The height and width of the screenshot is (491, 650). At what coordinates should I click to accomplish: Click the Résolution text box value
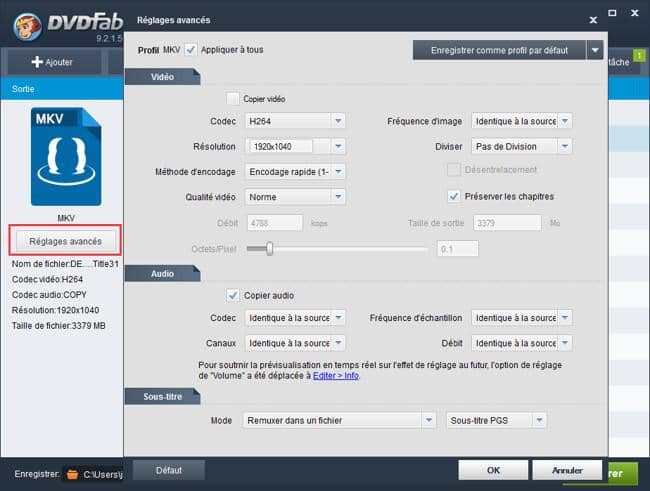(280, 146)
